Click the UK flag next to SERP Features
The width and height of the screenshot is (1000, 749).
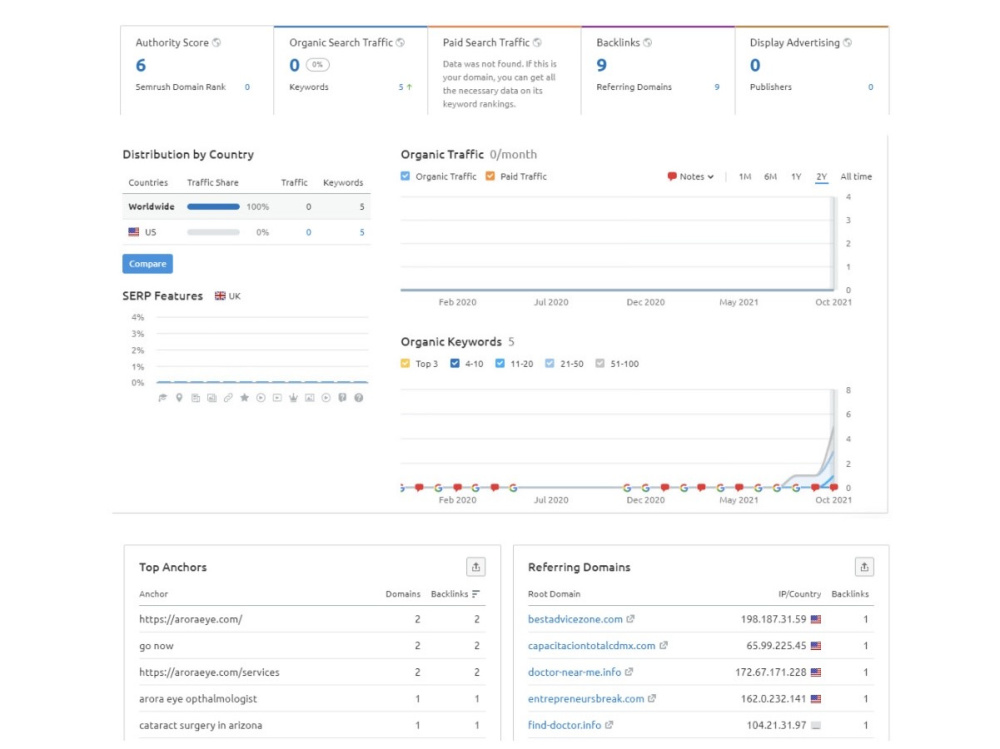click(220, 296)
